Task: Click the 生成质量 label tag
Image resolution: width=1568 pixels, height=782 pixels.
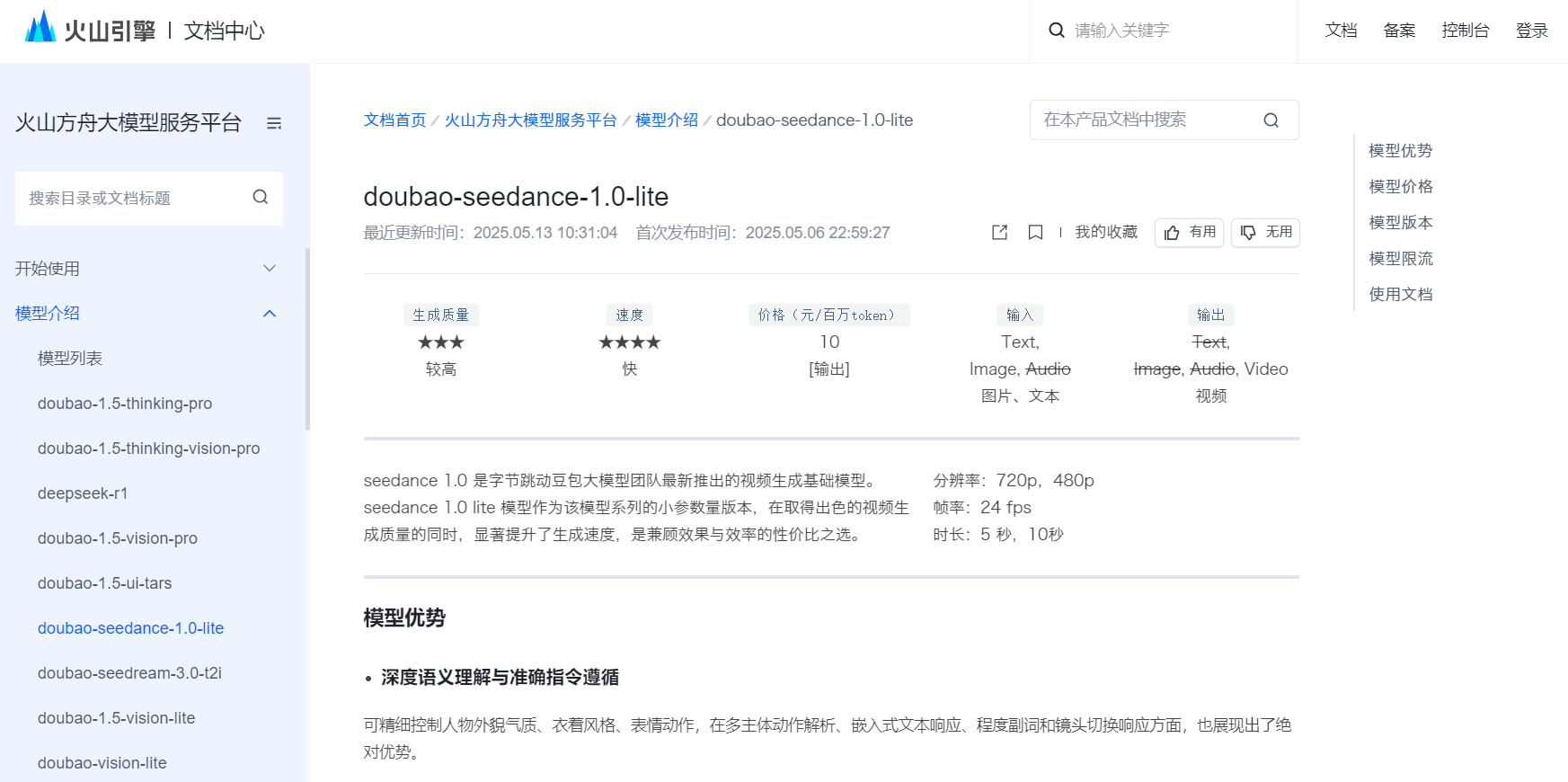Action: click(440, 315)
